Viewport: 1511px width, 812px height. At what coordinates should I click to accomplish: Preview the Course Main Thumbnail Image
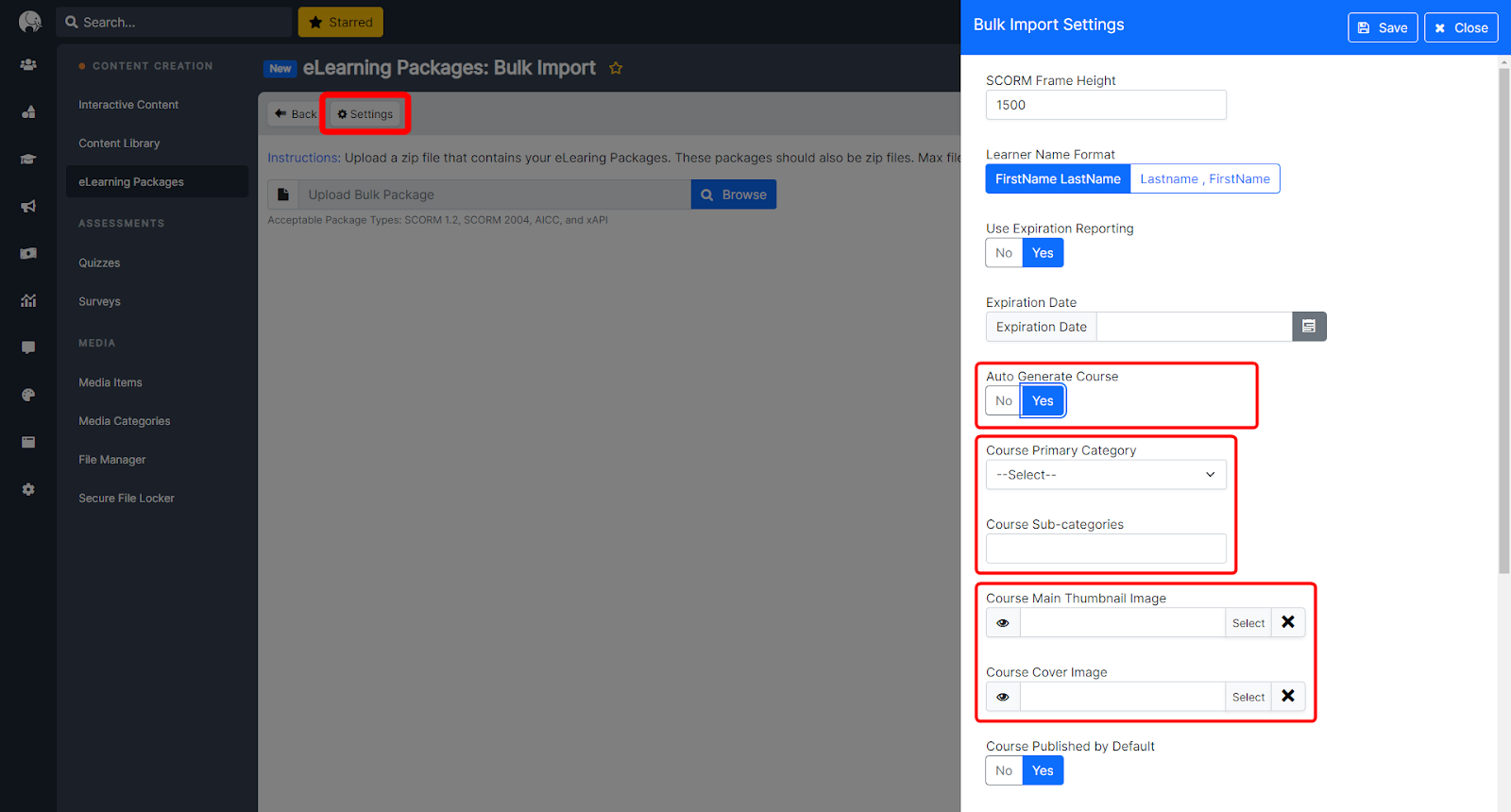(1003, 623)
